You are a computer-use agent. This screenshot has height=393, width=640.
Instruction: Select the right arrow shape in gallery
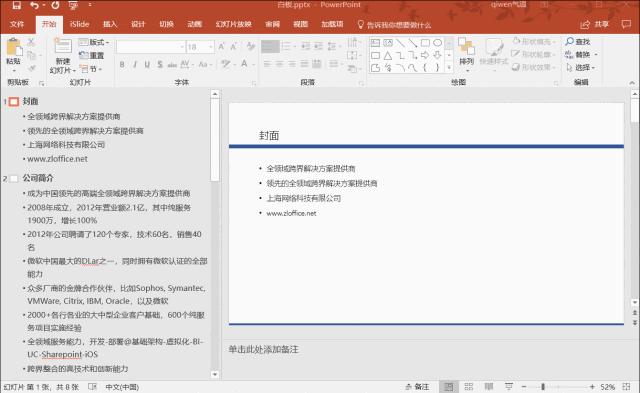coord(425,55)
